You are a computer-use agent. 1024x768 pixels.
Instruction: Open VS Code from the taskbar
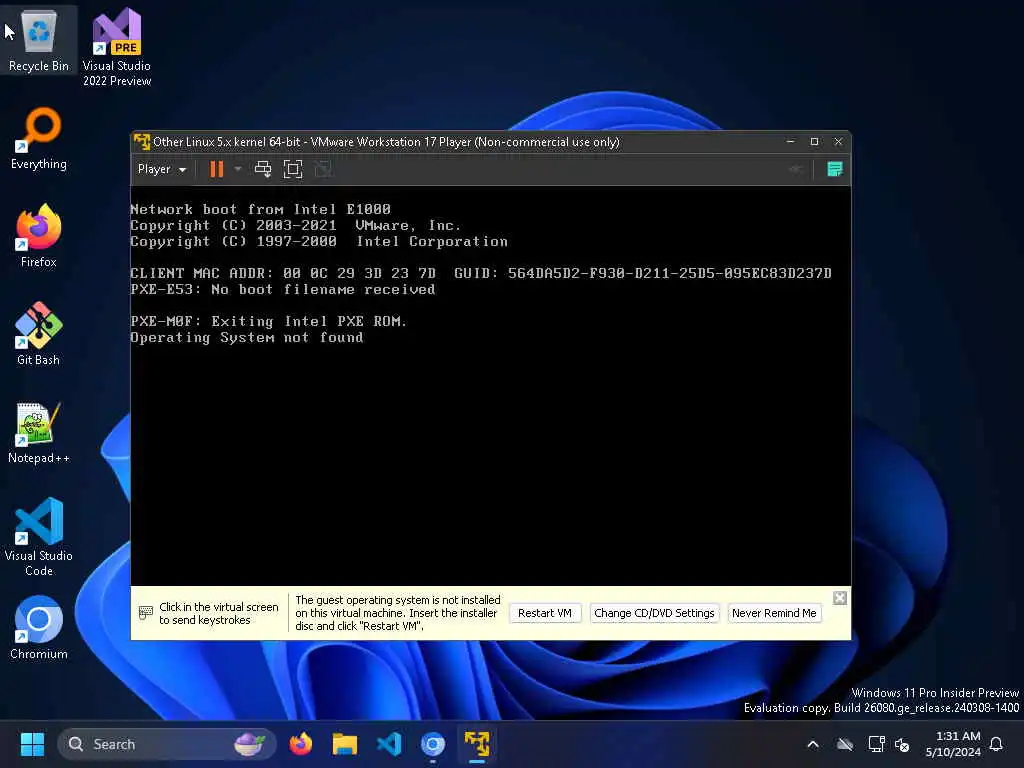tap(389, 744)
